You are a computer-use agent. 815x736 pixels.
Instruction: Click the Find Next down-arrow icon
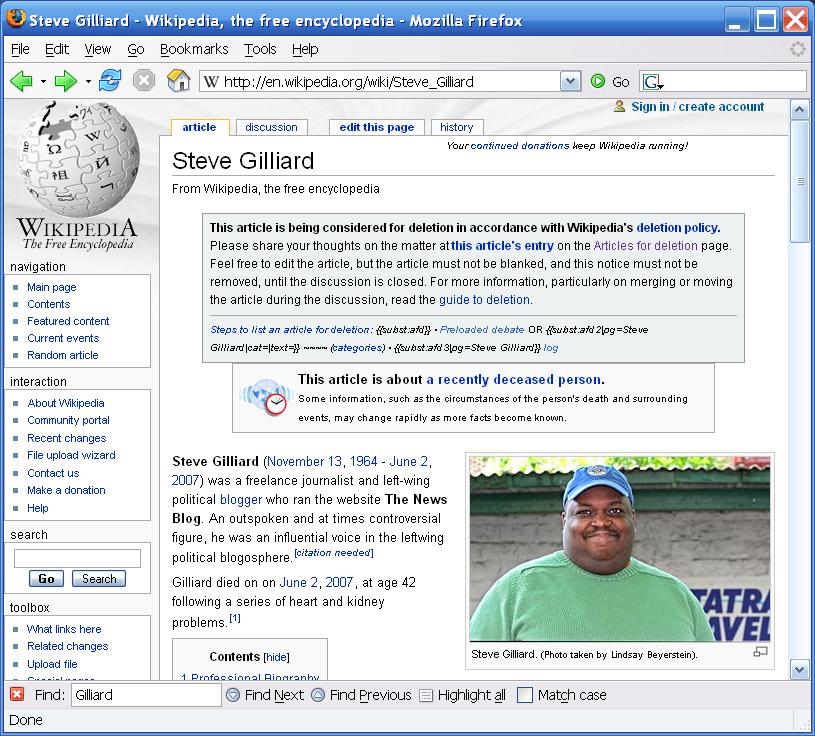[233, 695]
